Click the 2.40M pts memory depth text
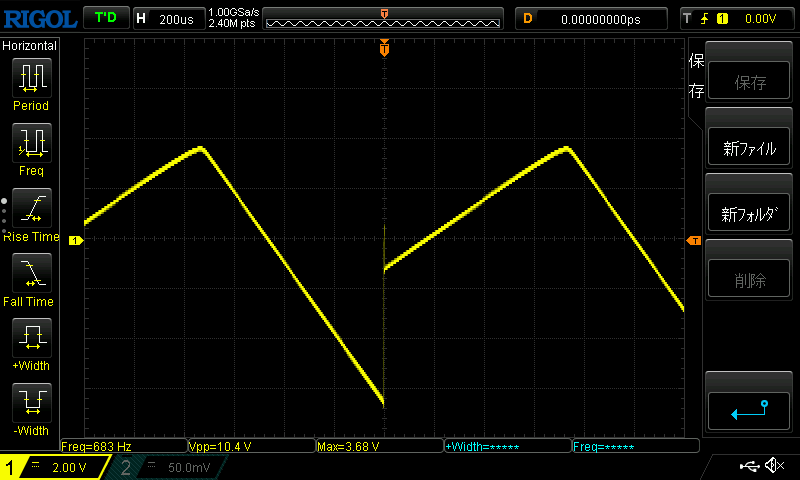800x480 pixels. coord(232,23)
